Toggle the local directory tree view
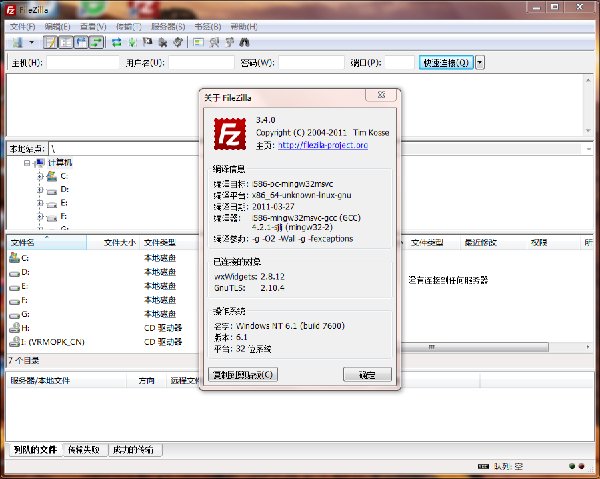 (x=66, y=42)
